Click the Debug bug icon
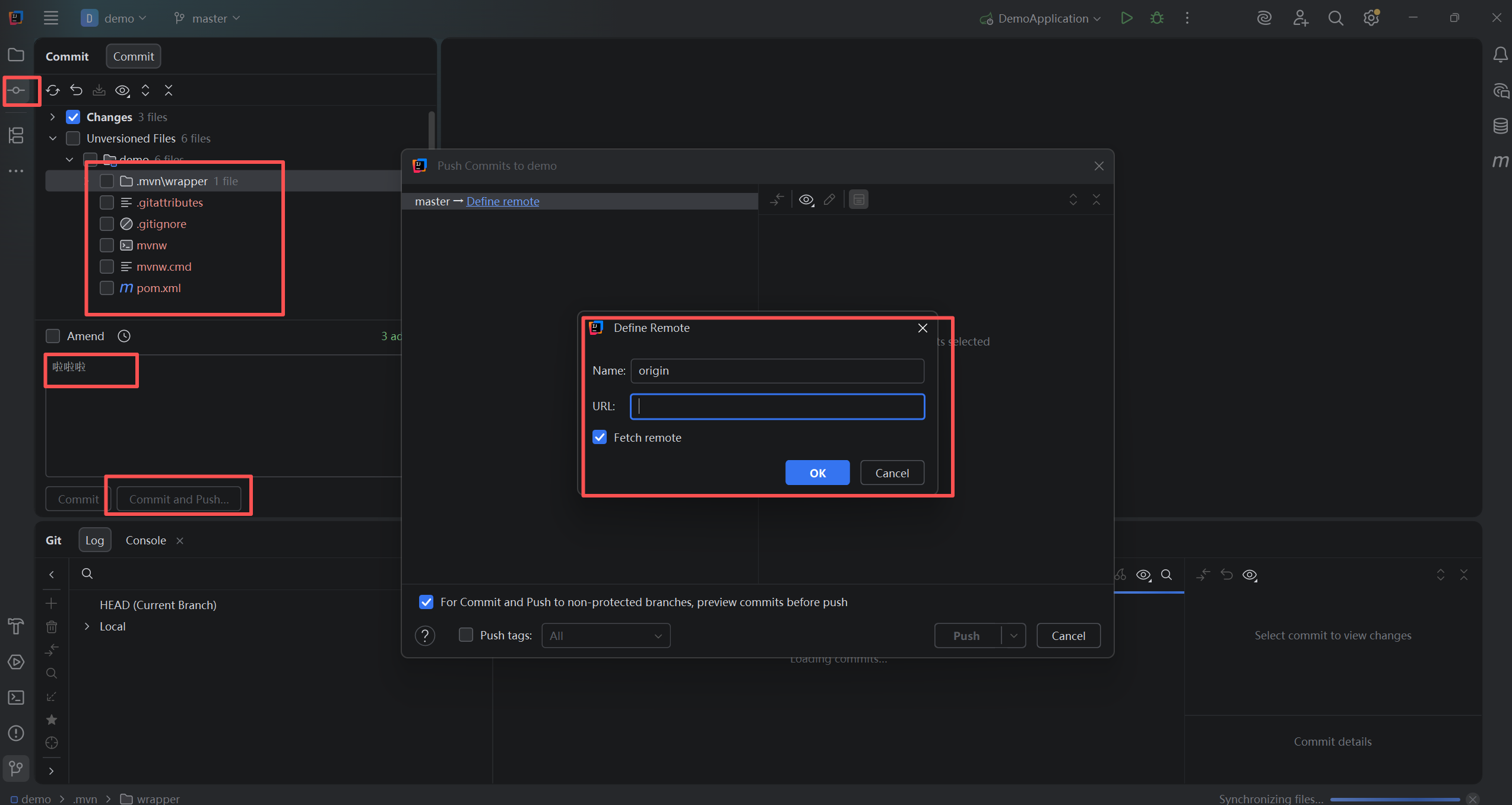1512x805 pixels. click(1156, 18)
